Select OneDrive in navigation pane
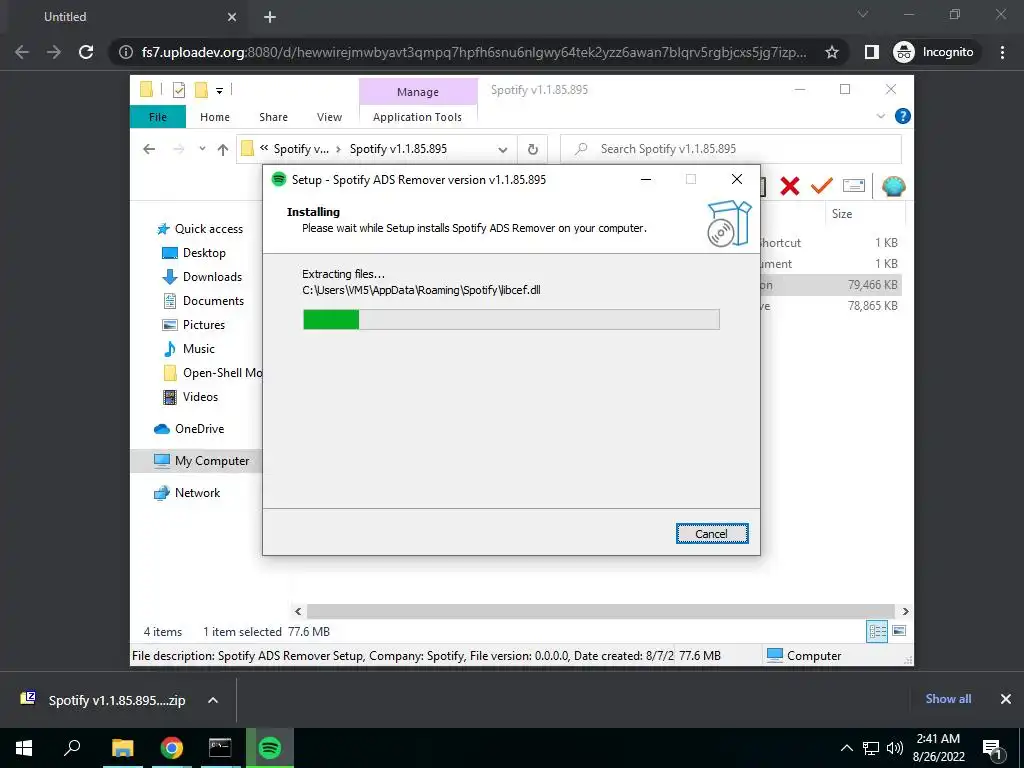 tap(189, 429)
